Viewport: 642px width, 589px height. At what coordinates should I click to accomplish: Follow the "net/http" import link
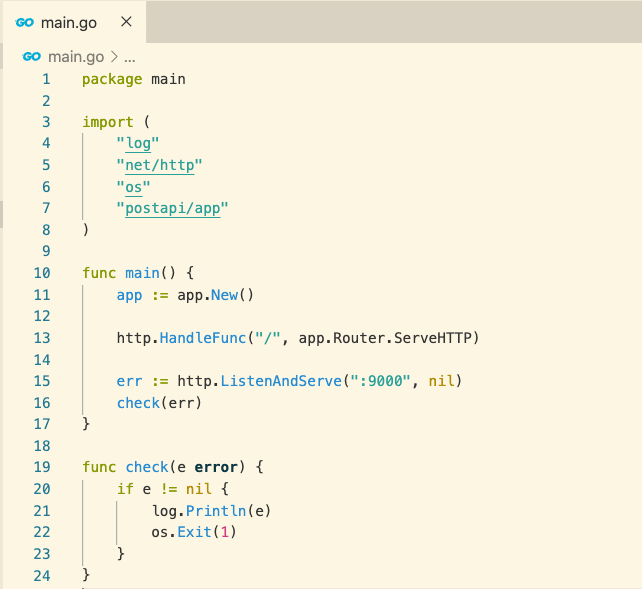(160, 165)
